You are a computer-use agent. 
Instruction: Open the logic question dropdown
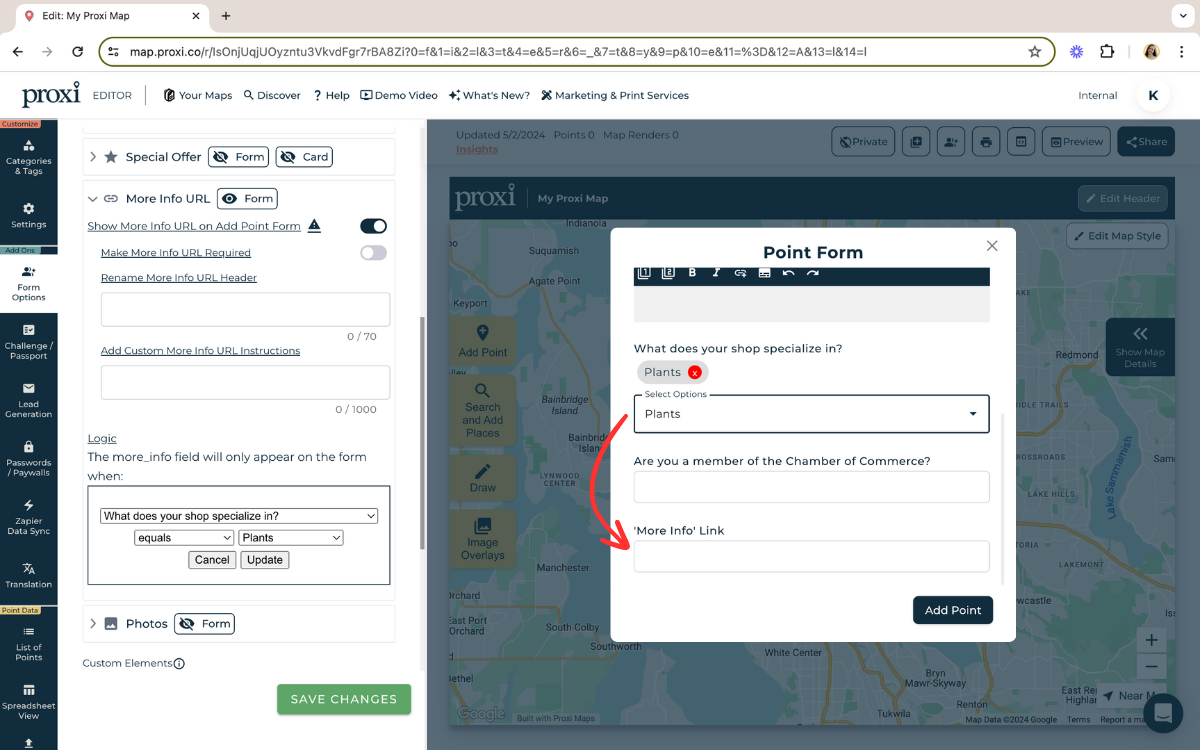[239, 516]
